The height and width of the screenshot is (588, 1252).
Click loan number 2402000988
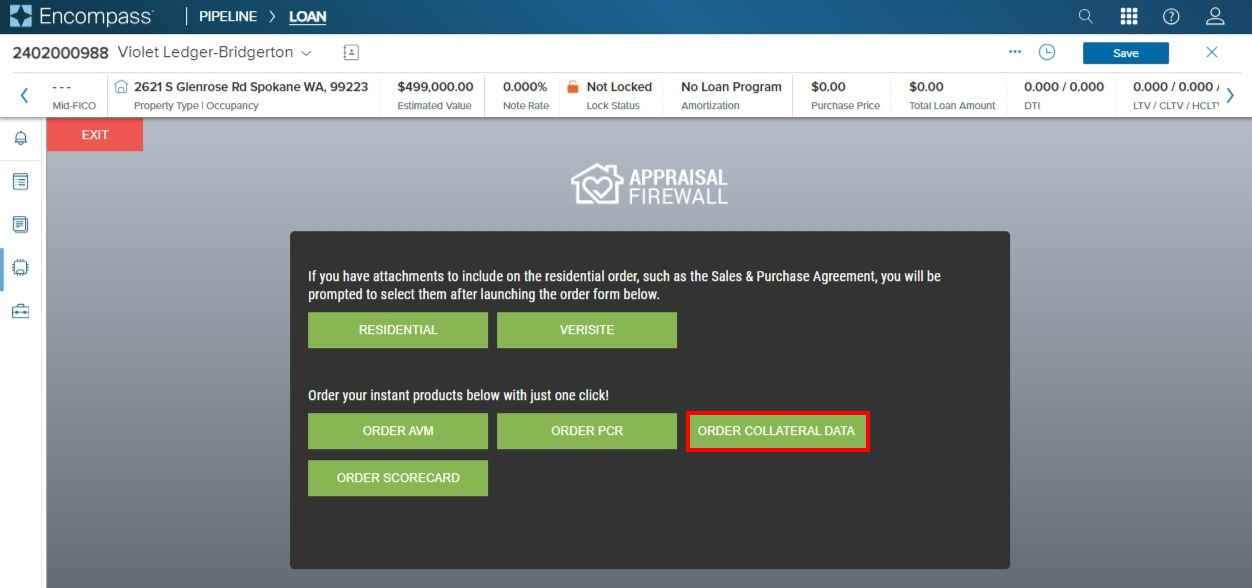point(60,52)
